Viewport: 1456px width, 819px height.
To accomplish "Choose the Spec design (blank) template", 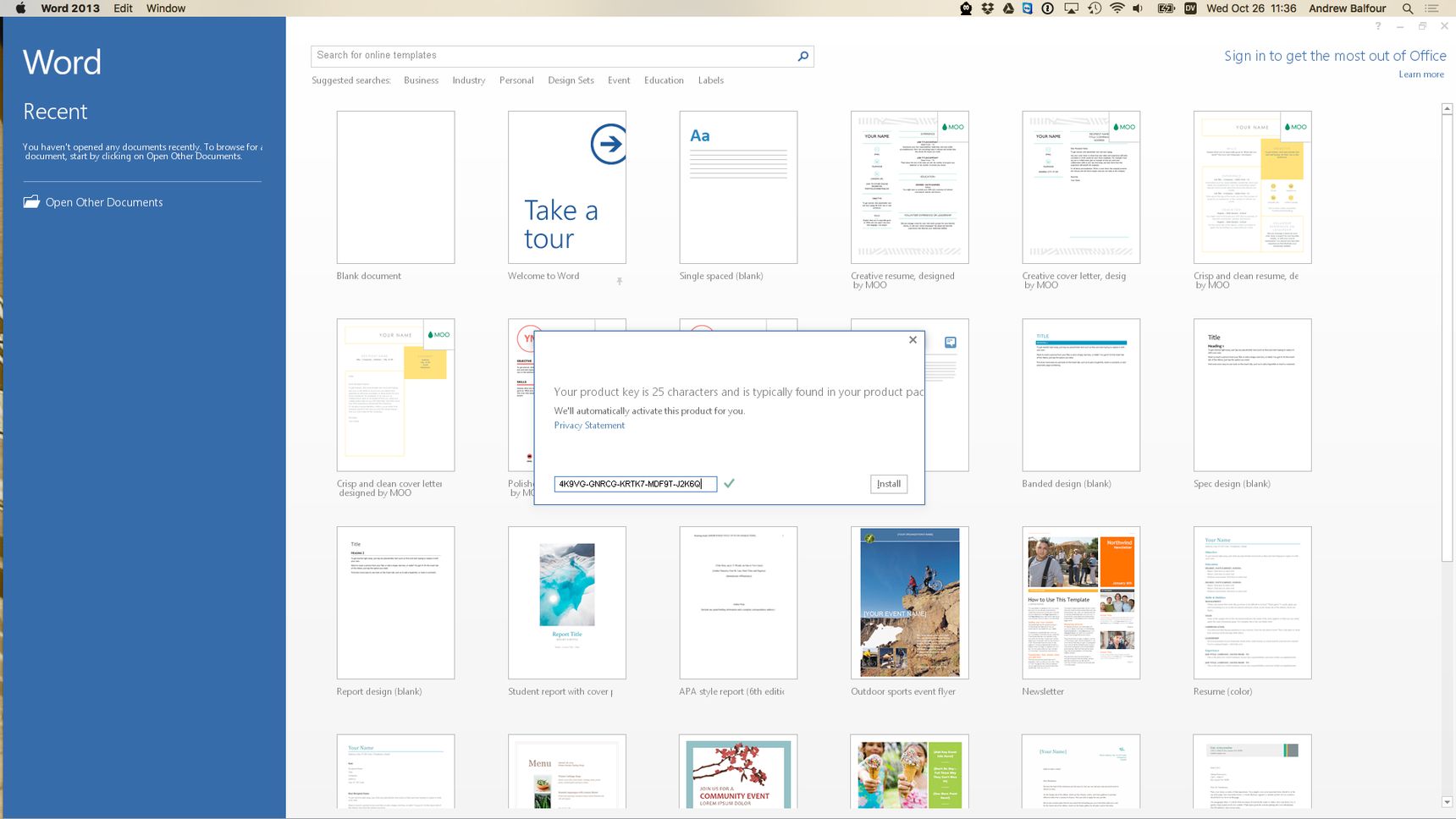I will [x=1253, y=395].
